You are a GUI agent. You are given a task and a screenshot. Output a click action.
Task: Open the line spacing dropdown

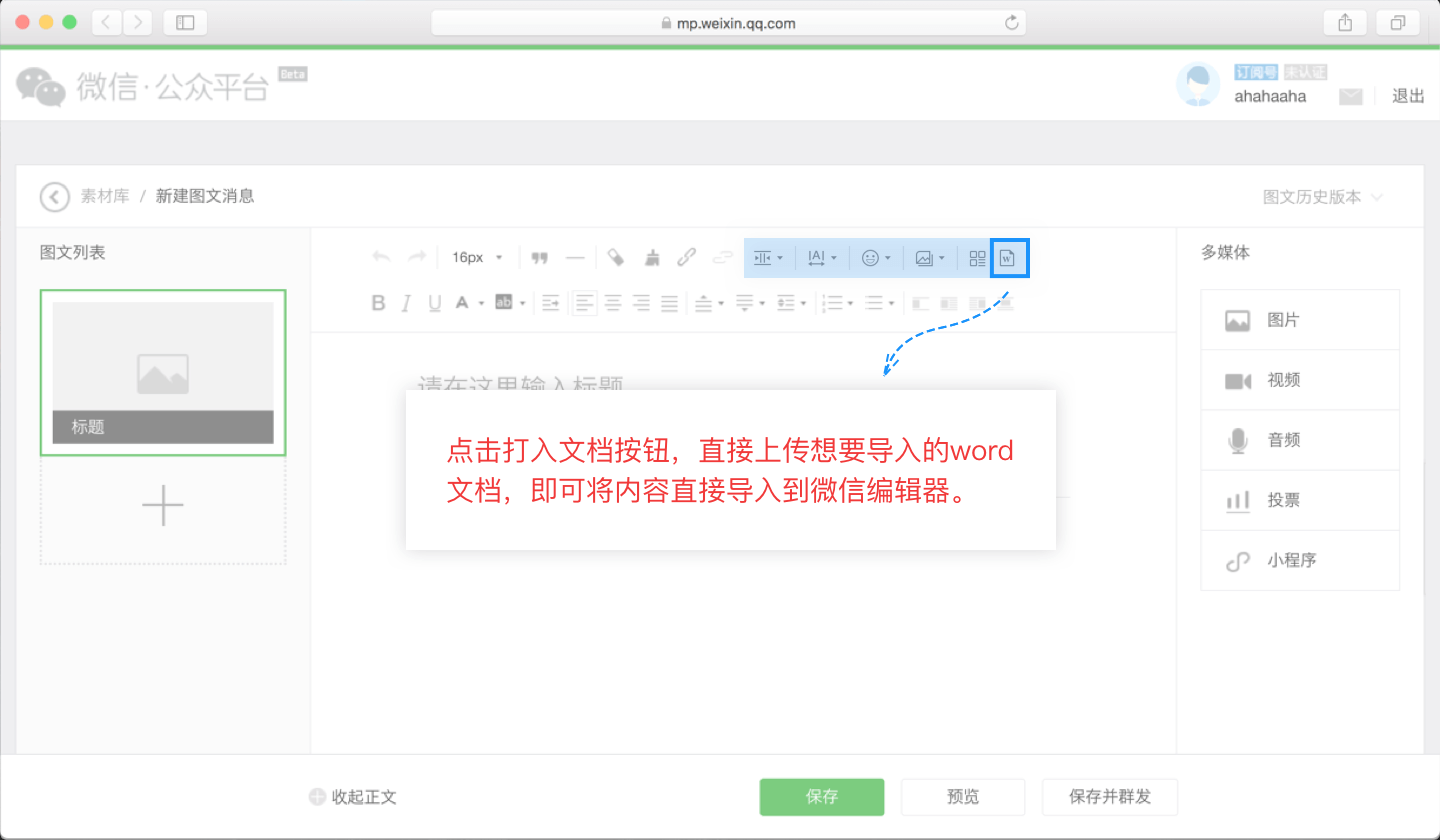tap(791, 302)
